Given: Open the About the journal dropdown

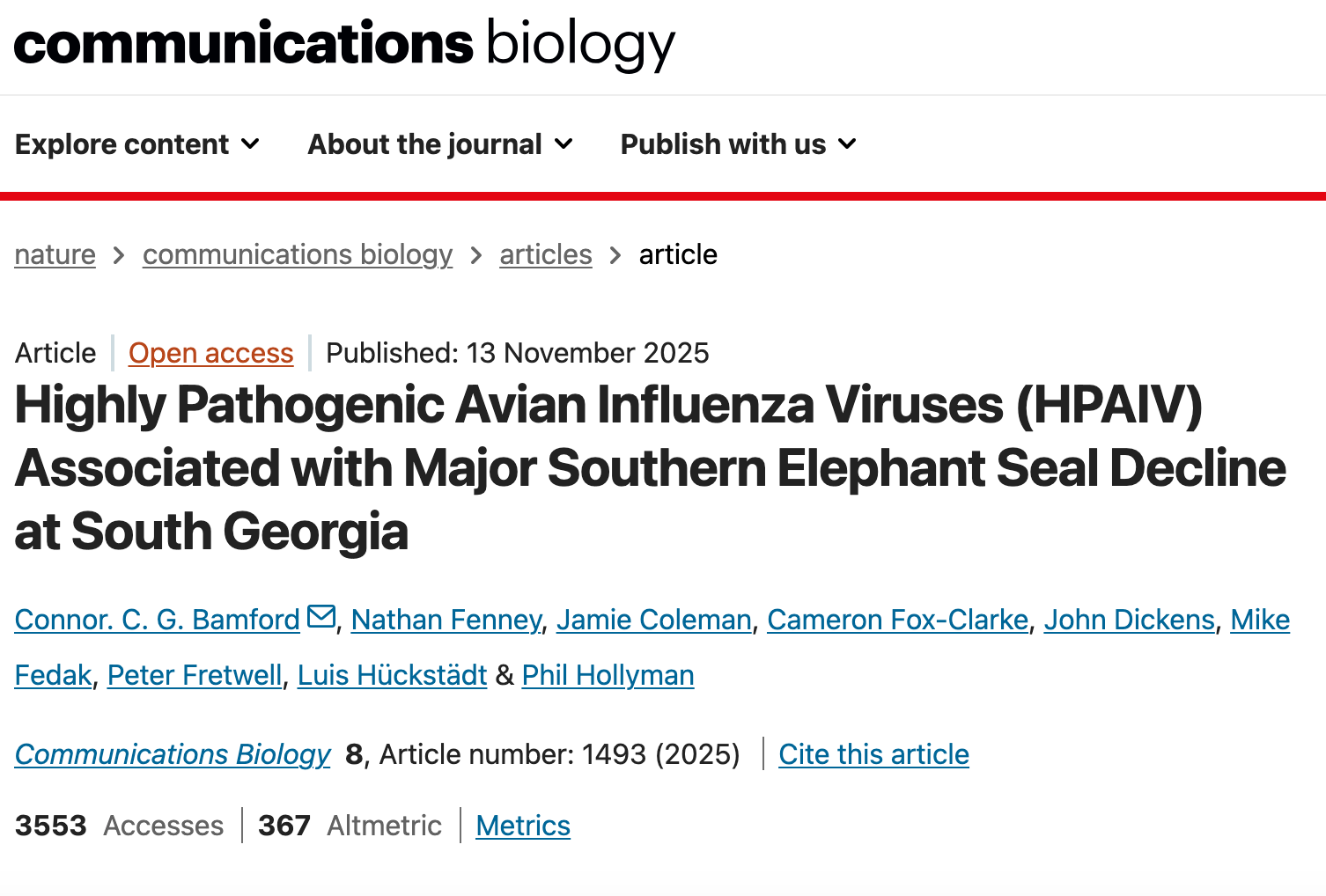Looking at the screenshot, I should pyautogui.click(x=440, y=144).
